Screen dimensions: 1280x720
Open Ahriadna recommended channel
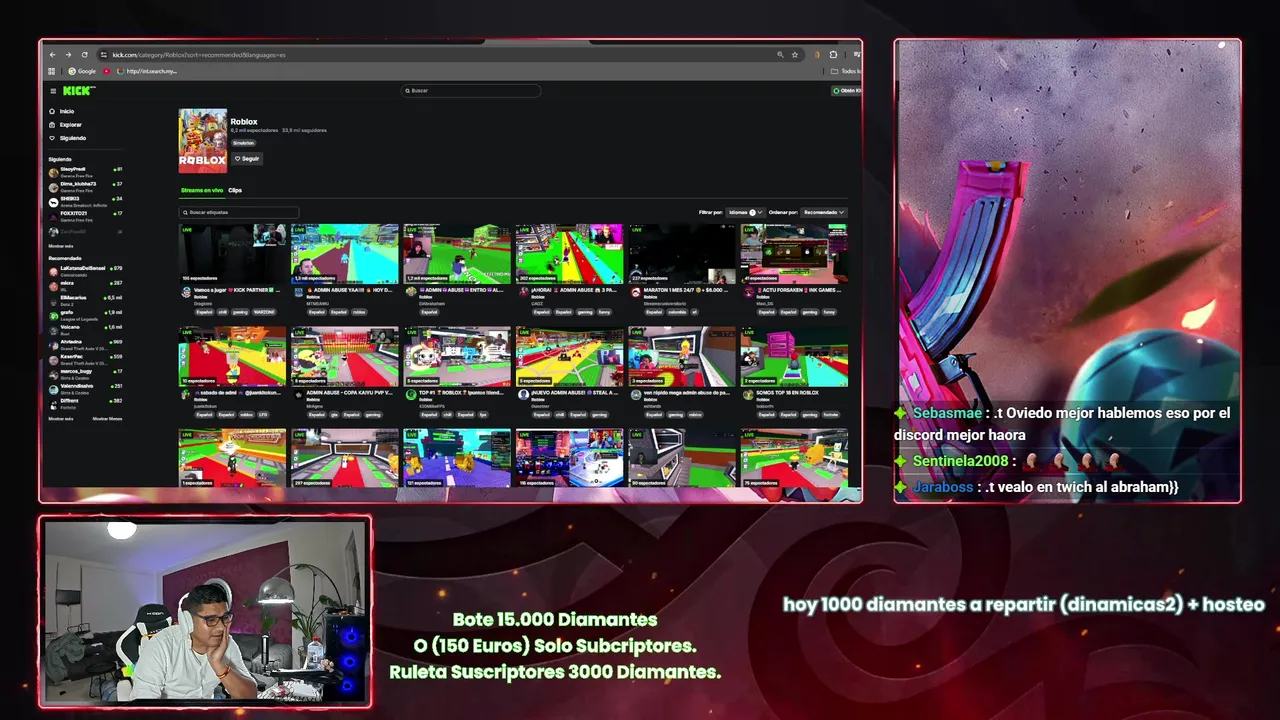click(85, 343)
